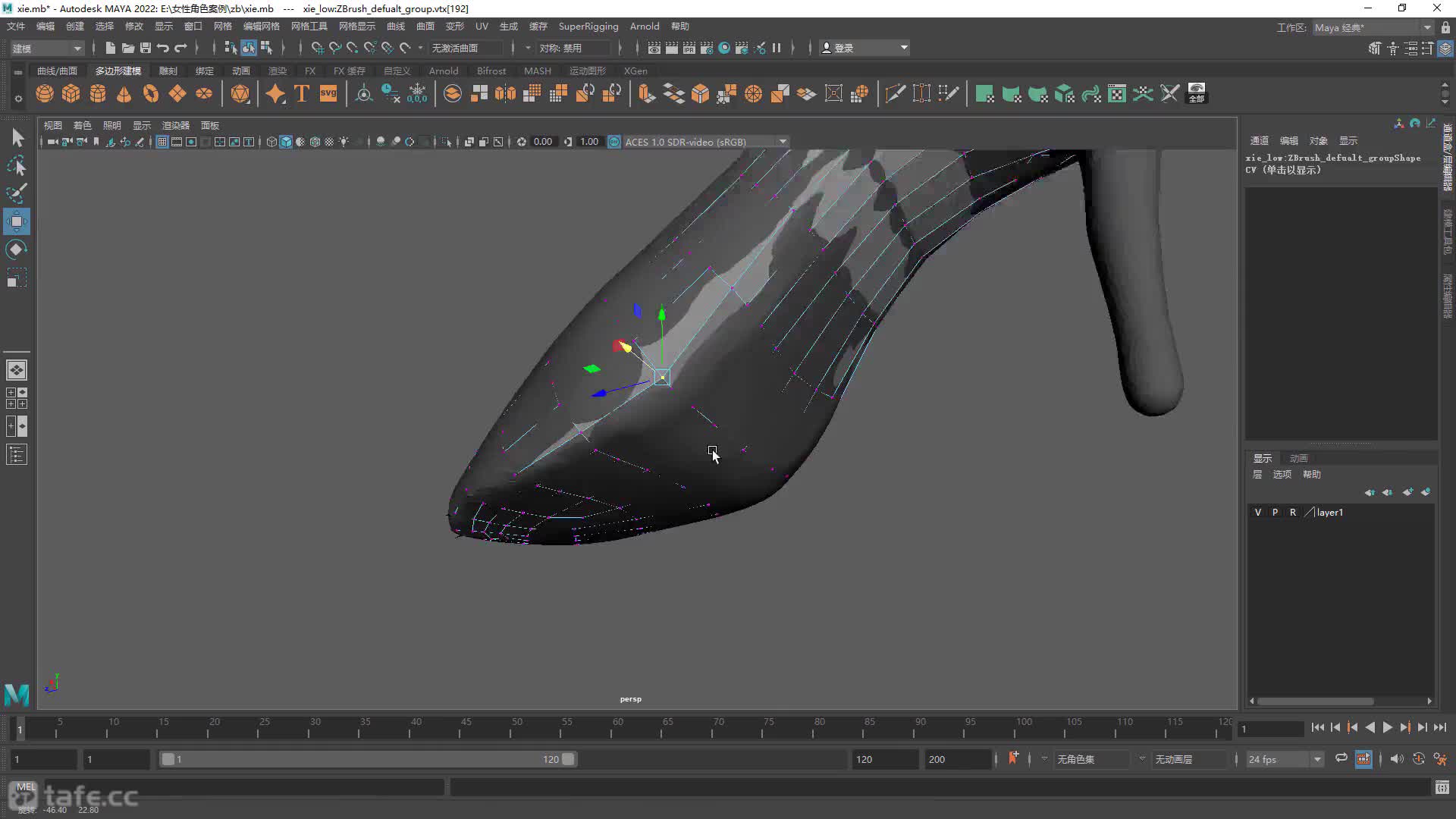Click the save scene icon
This screenshot has height=819, width=1456.
146,48
